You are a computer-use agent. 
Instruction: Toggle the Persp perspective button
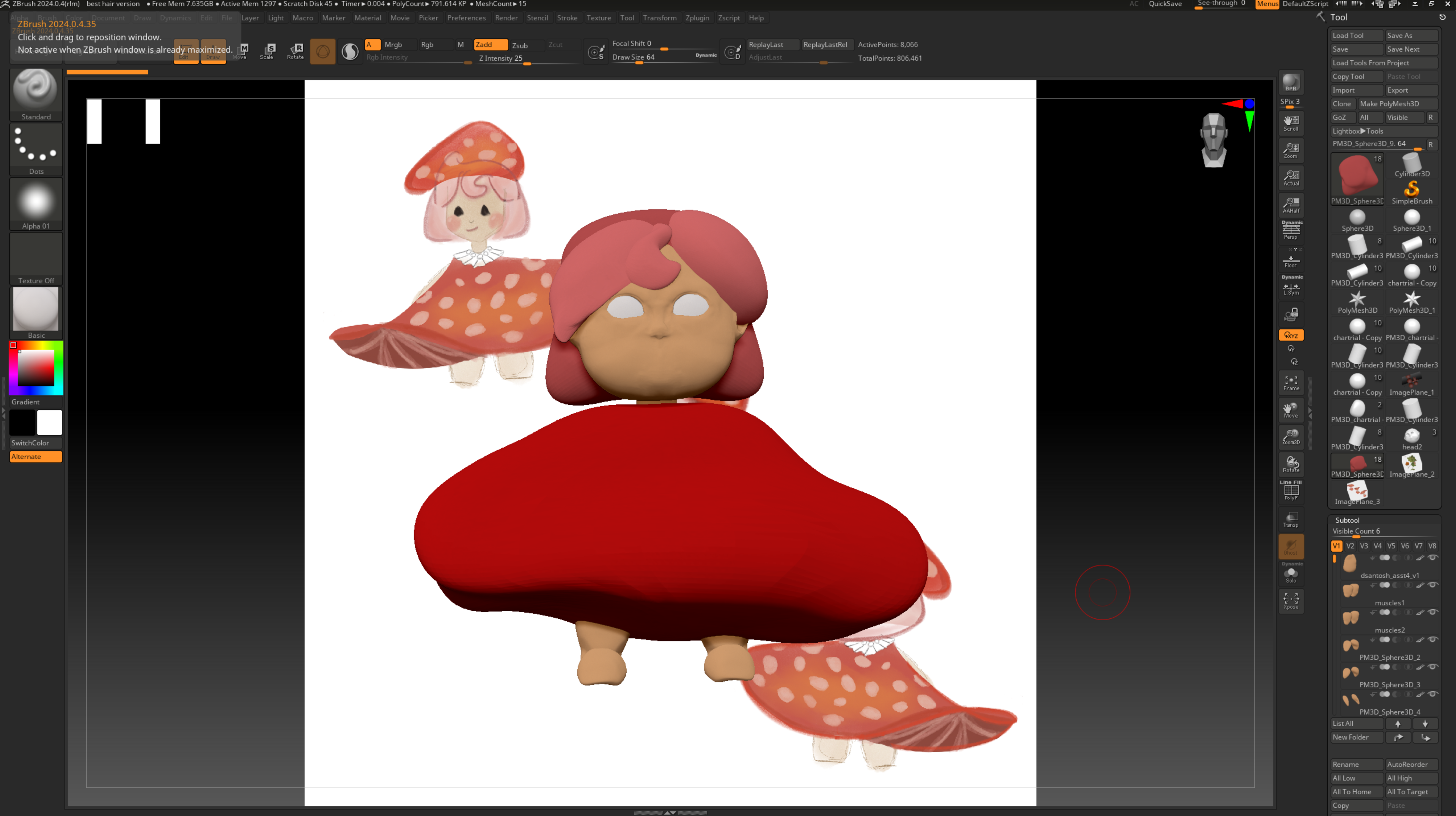1290,232
